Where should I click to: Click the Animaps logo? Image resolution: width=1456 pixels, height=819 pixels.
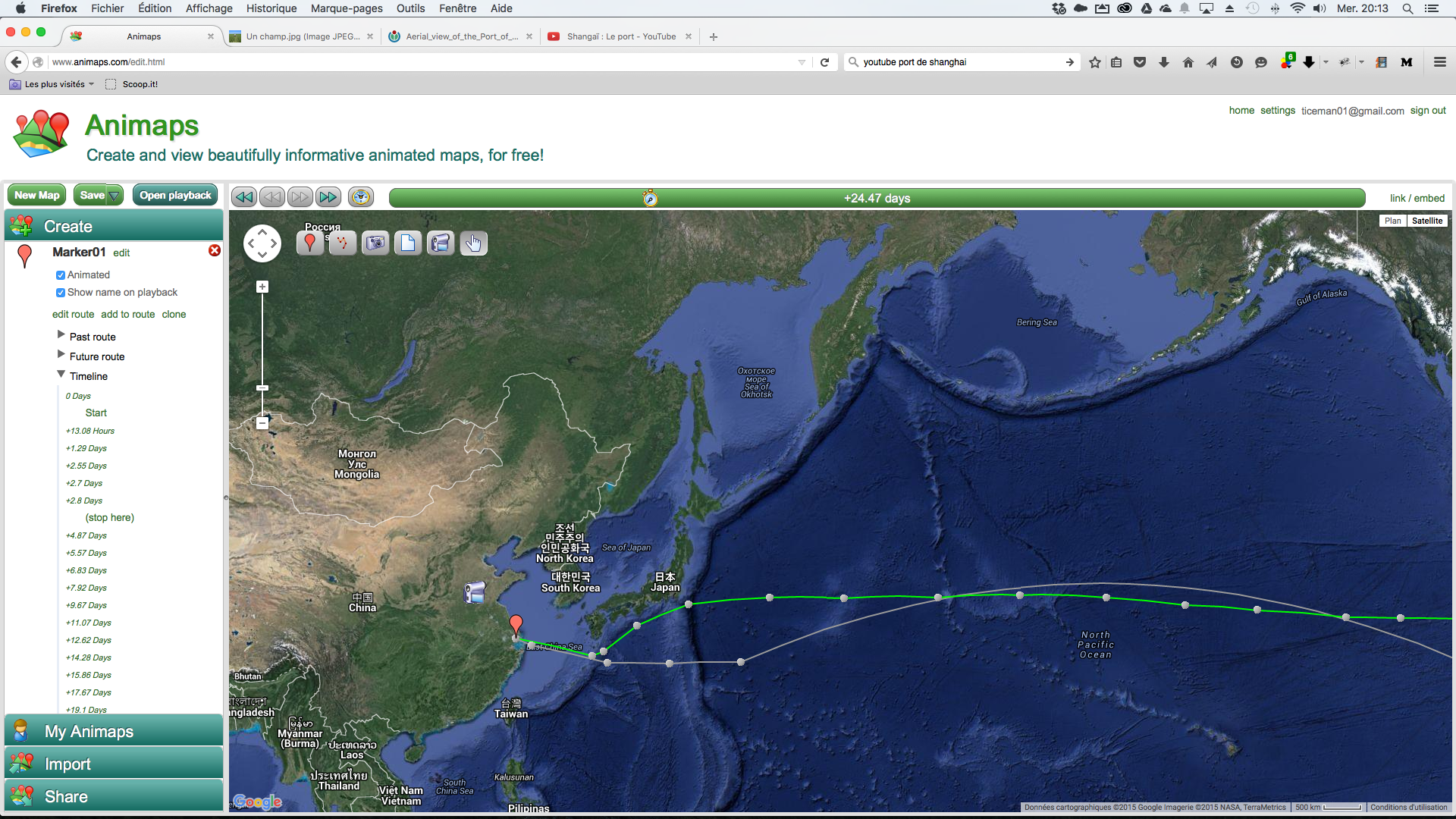click(x=42, y=133)
